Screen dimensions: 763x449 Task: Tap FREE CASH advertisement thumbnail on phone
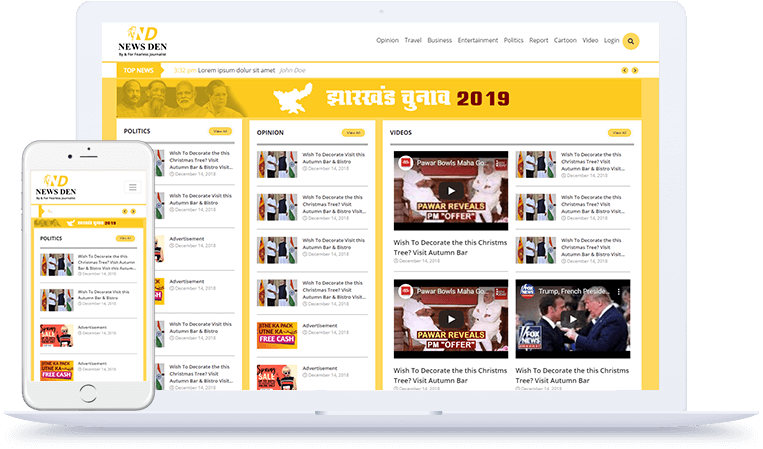[x=57, y=371]
